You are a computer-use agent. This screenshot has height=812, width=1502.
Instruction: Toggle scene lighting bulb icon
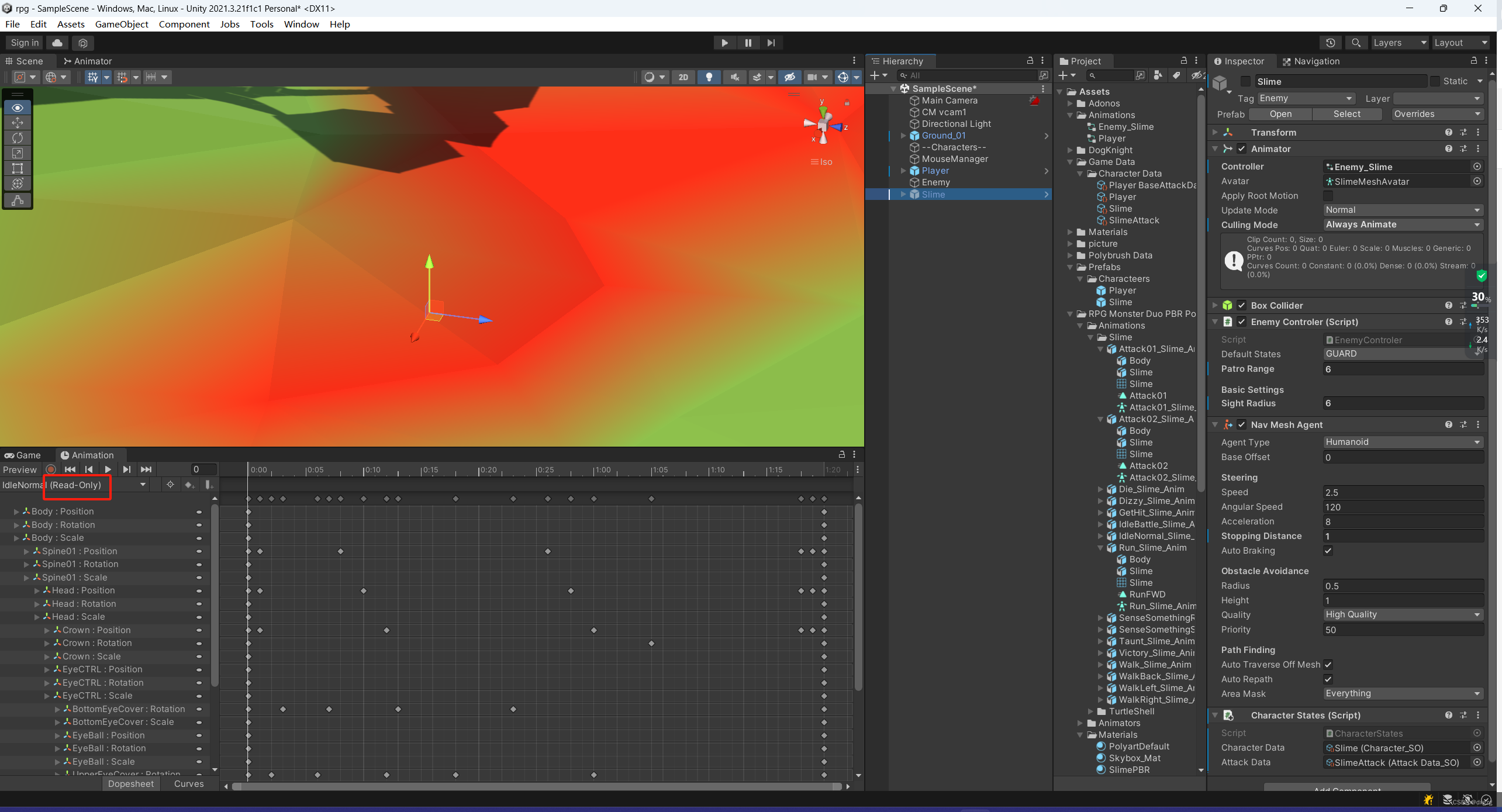click(x=709, y=77)
